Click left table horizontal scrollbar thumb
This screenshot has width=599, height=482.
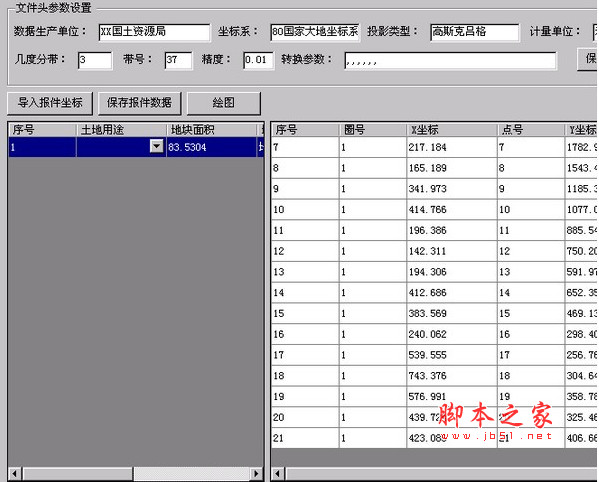[78, 474]
